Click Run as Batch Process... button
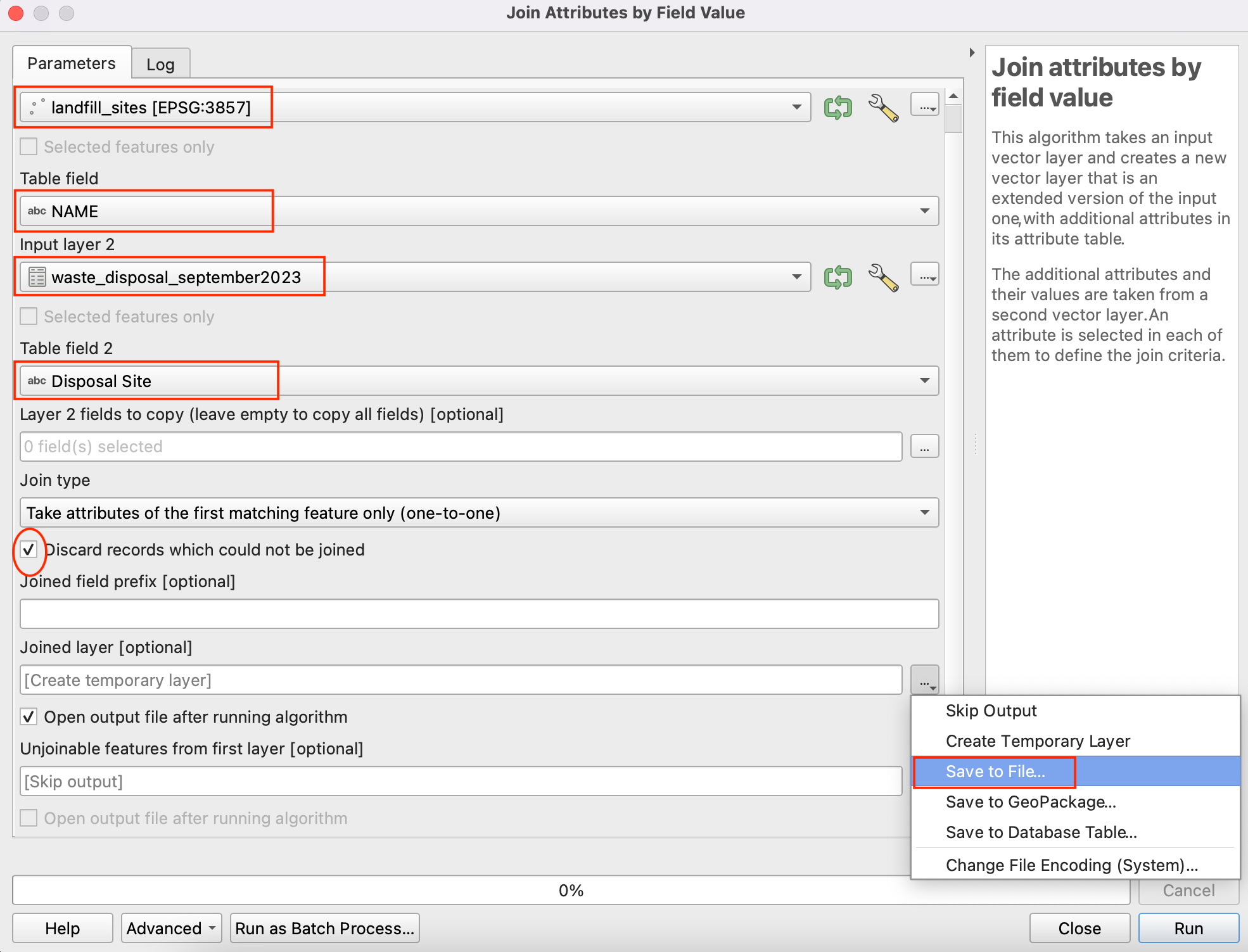1248x952 pixels. click(x=324, y=929)
